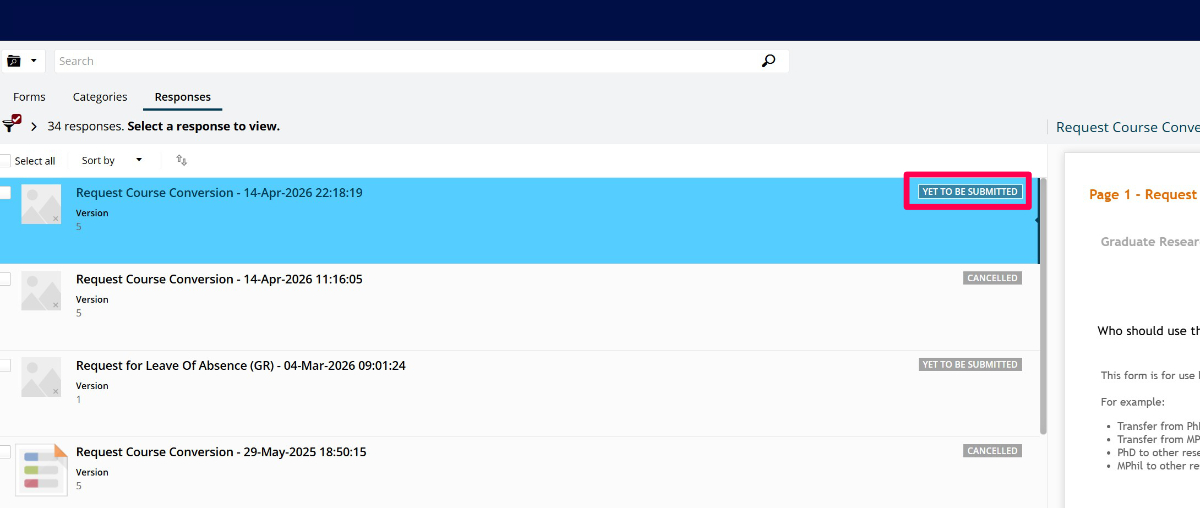Select the Responses tab

click(x=182, y=97)
